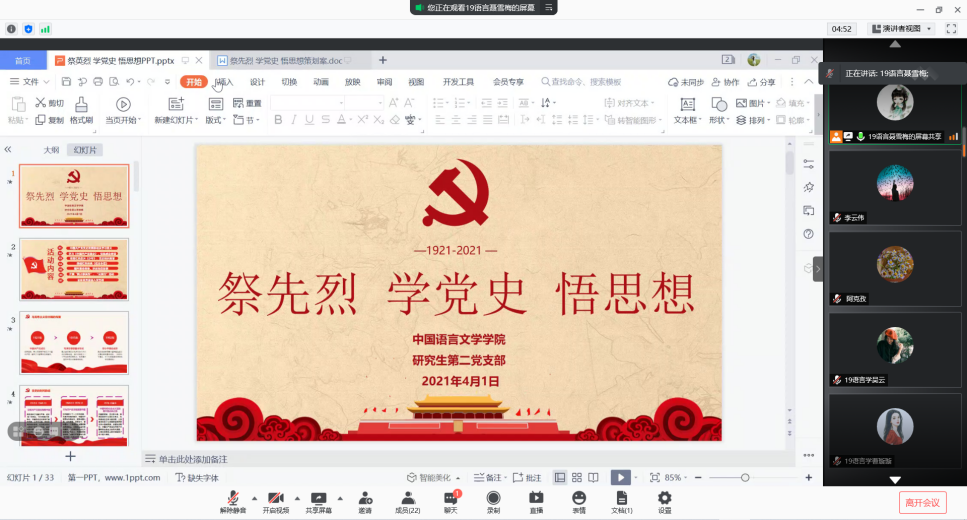
Task: Click the new slide (新建幻灯片) icon
Action: 176,104
